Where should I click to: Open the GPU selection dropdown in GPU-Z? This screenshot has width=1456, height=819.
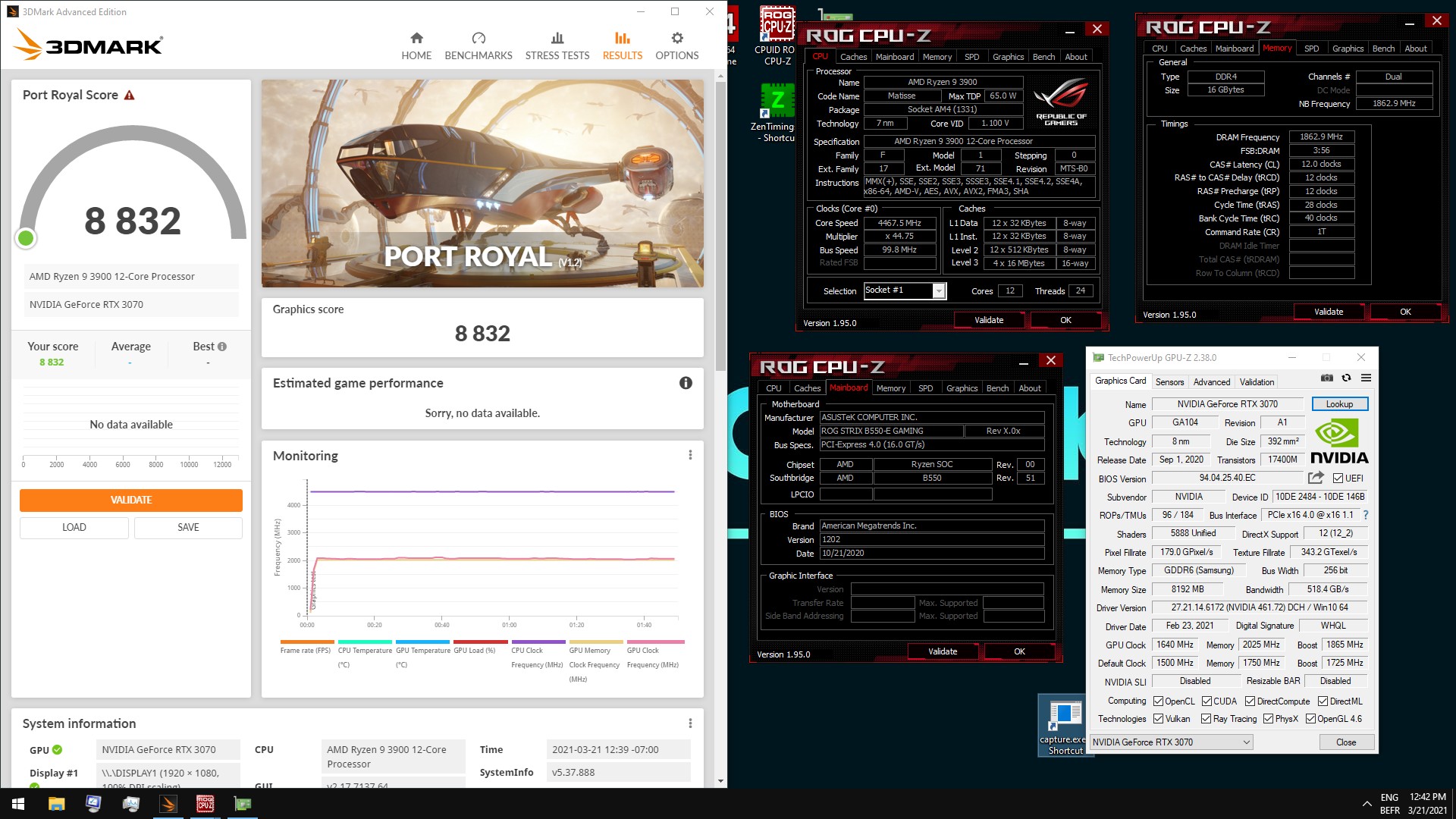click(1171, 742)
